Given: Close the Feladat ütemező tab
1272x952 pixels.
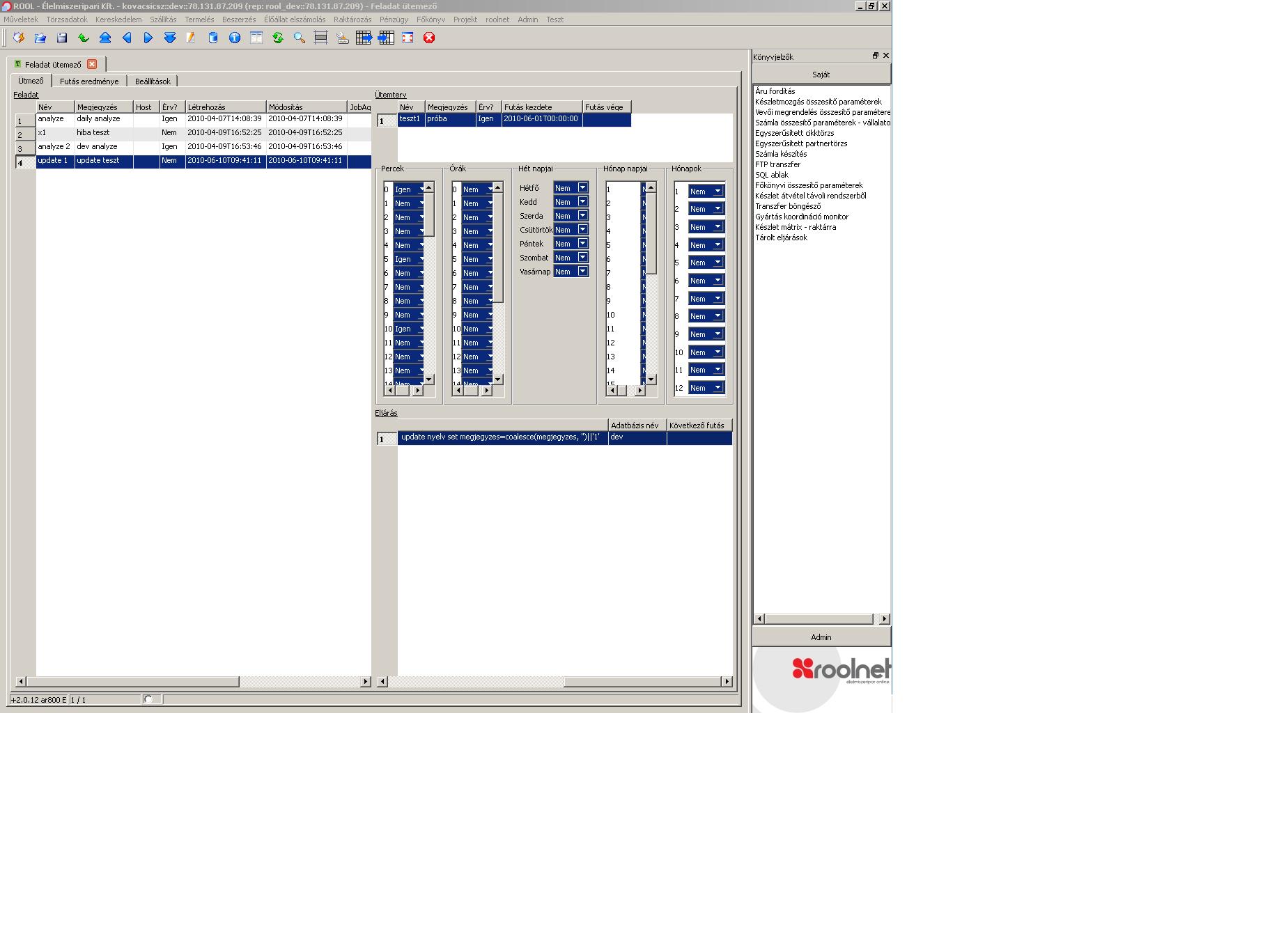Looking at the screenshot, I should point(92,64).
